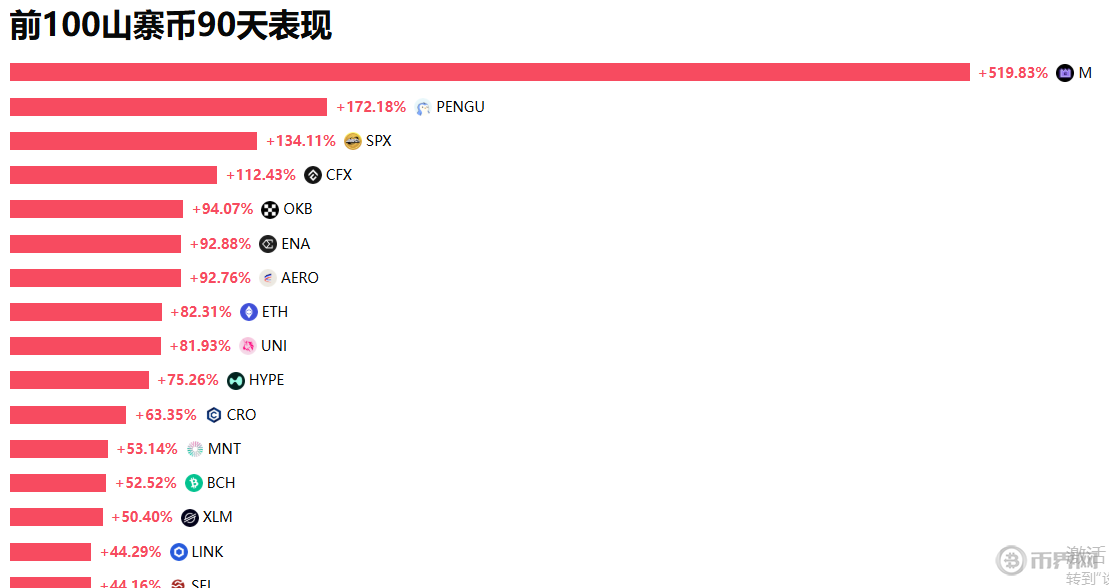Click the +519.83% red bar
This screenshot has width=1109, height=588.
pos(490,73)
